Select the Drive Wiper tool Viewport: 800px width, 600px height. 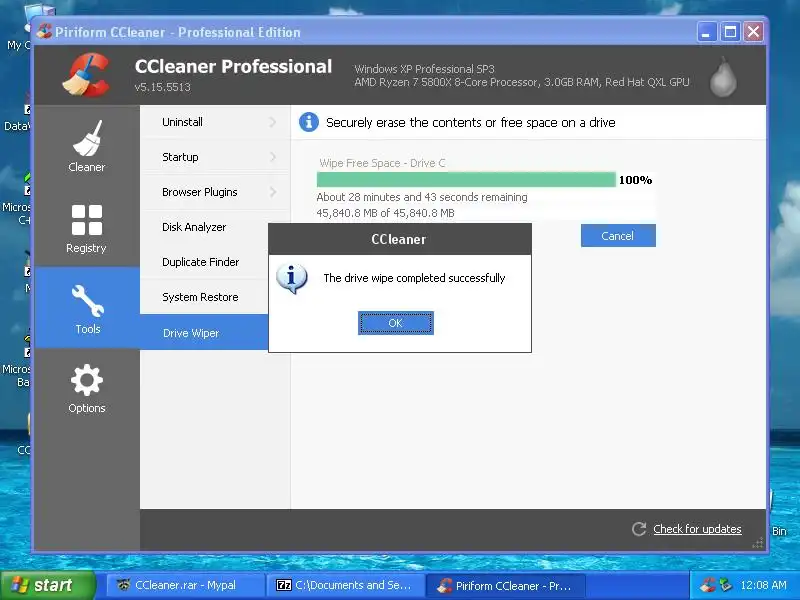204,333
